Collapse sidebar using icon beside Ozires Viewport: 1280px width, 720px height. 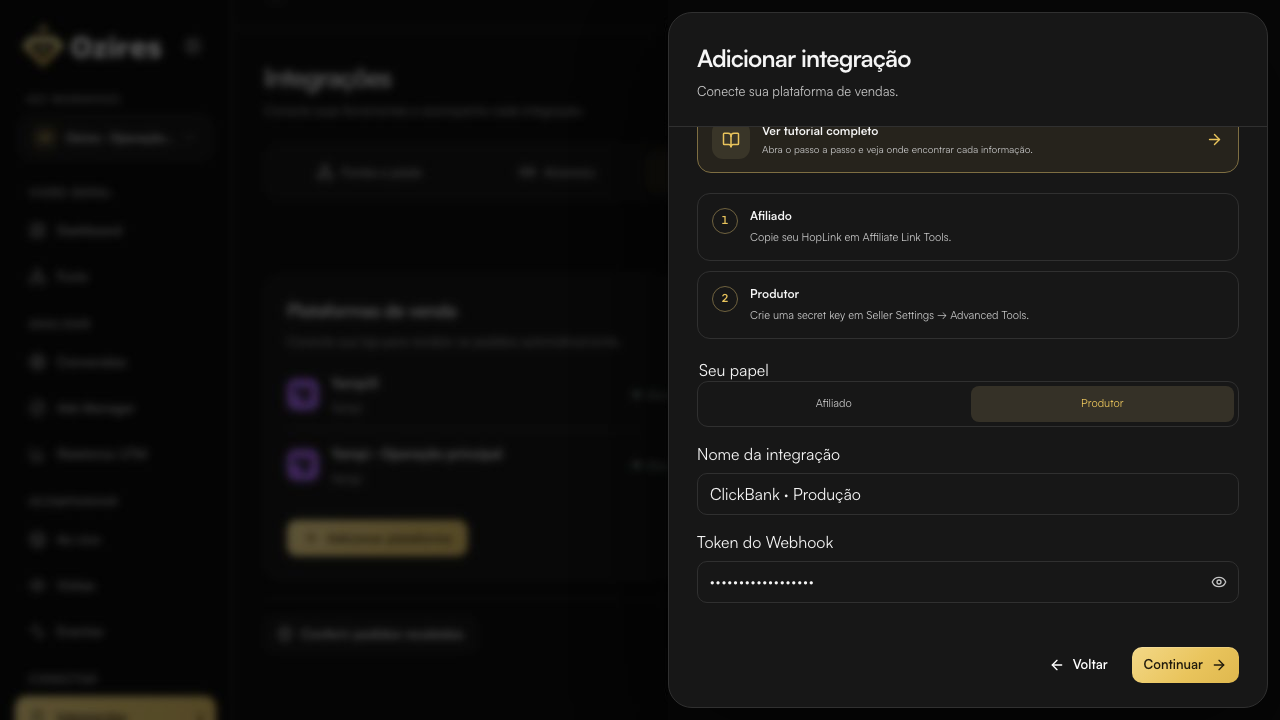click(194, 46)
